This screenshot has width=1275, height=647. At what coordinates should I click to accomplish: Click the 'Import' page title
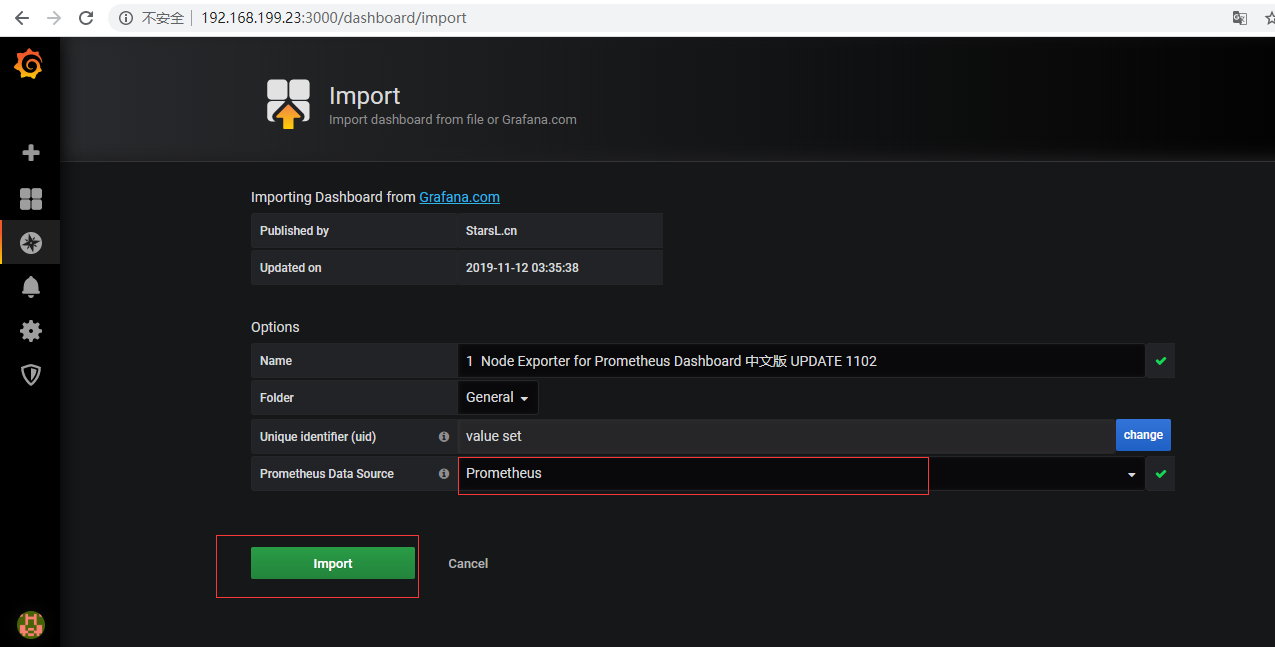[364, 96]
